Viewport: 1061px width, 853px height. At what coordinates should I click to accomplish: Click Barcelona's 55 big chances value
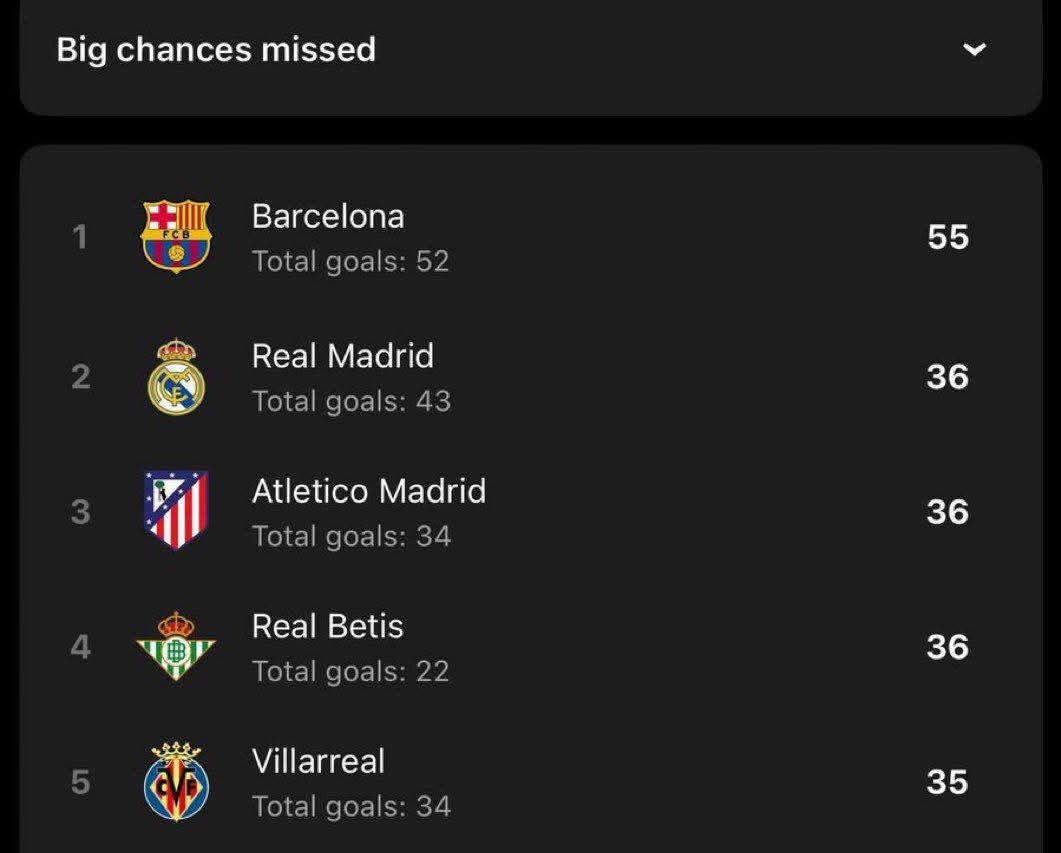pyautogui.click(x=947, y=237)
